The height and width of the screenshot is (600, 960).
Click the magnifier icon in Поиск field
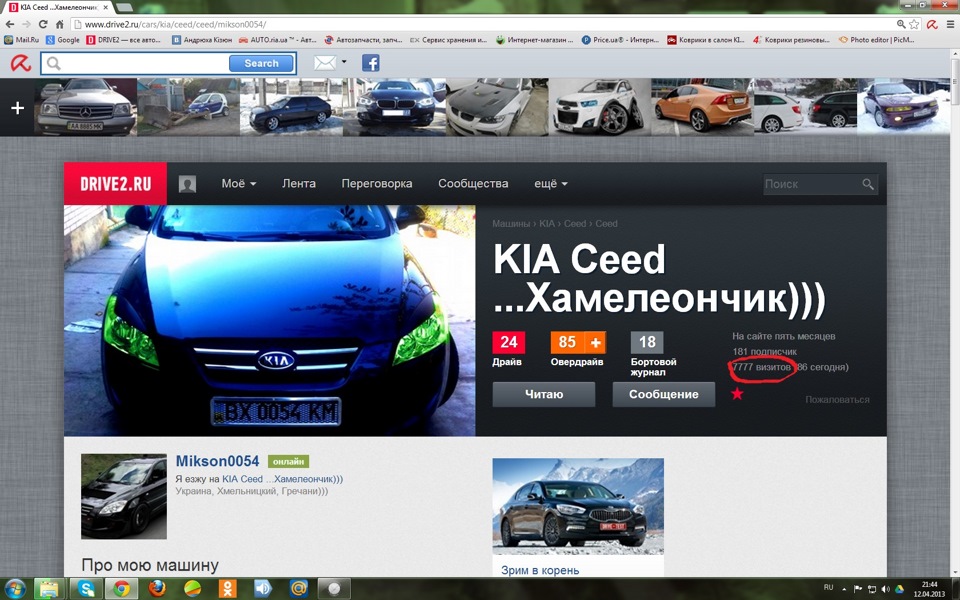(x=868, y=184)
